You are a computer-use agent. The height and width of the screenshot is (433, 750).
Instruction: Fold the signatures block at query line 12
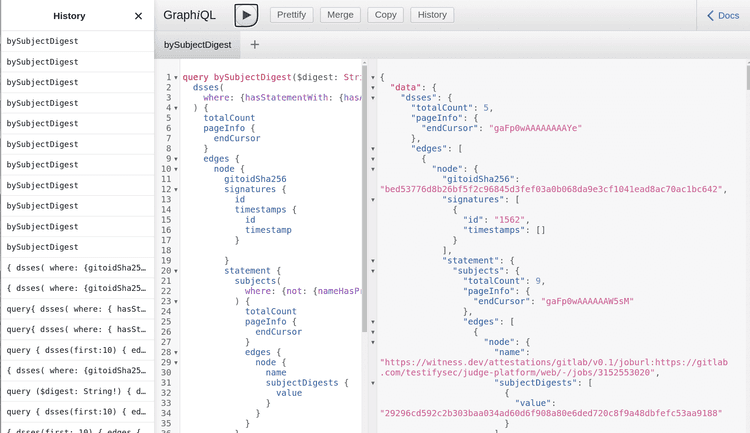pyautogui.click(x=176, y=189)
